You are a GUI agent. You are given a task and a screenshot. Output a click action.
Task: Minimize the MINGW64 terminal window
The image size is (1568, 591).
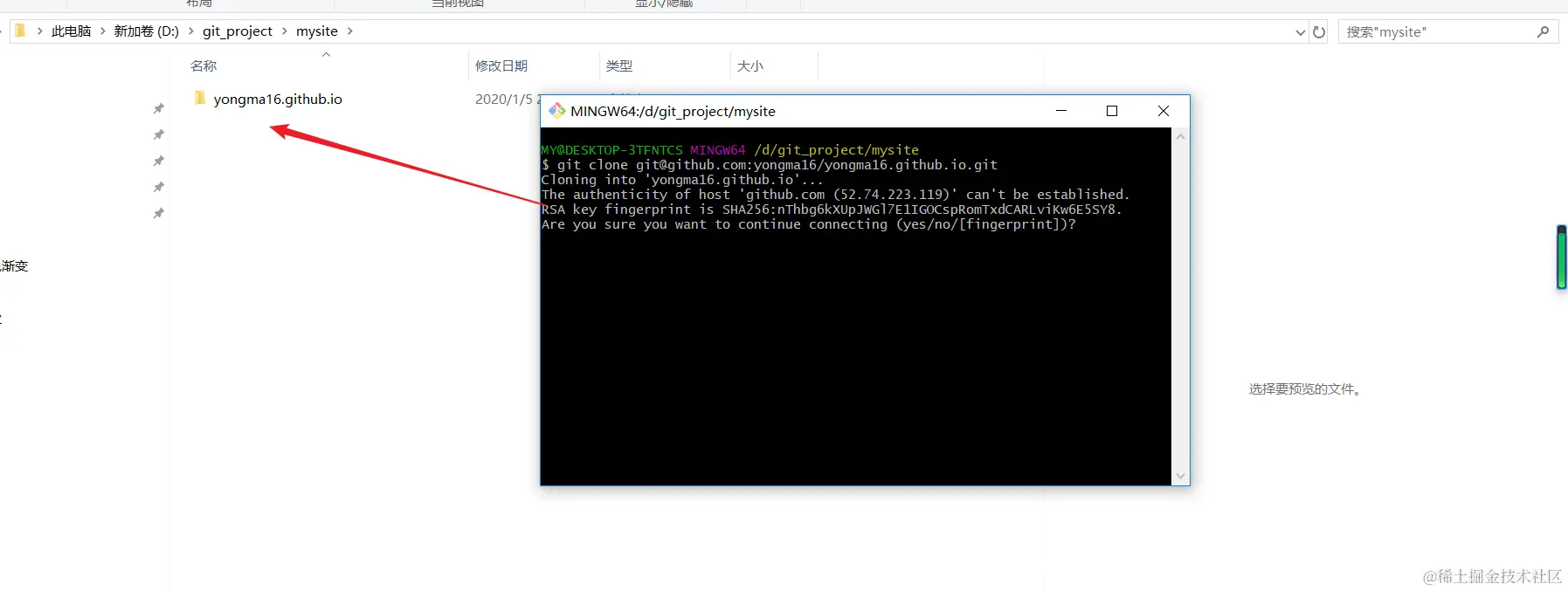coord(1061,111)
